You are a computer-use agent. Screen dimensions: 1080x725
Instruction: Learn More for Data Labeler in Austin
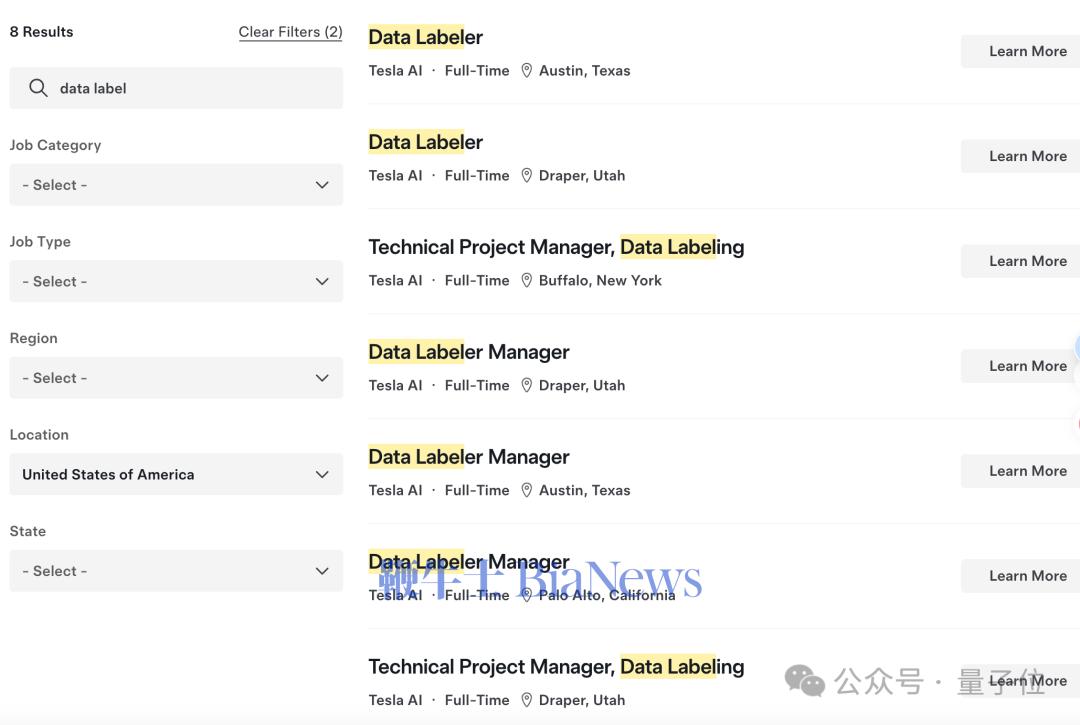click(1021, 52)
